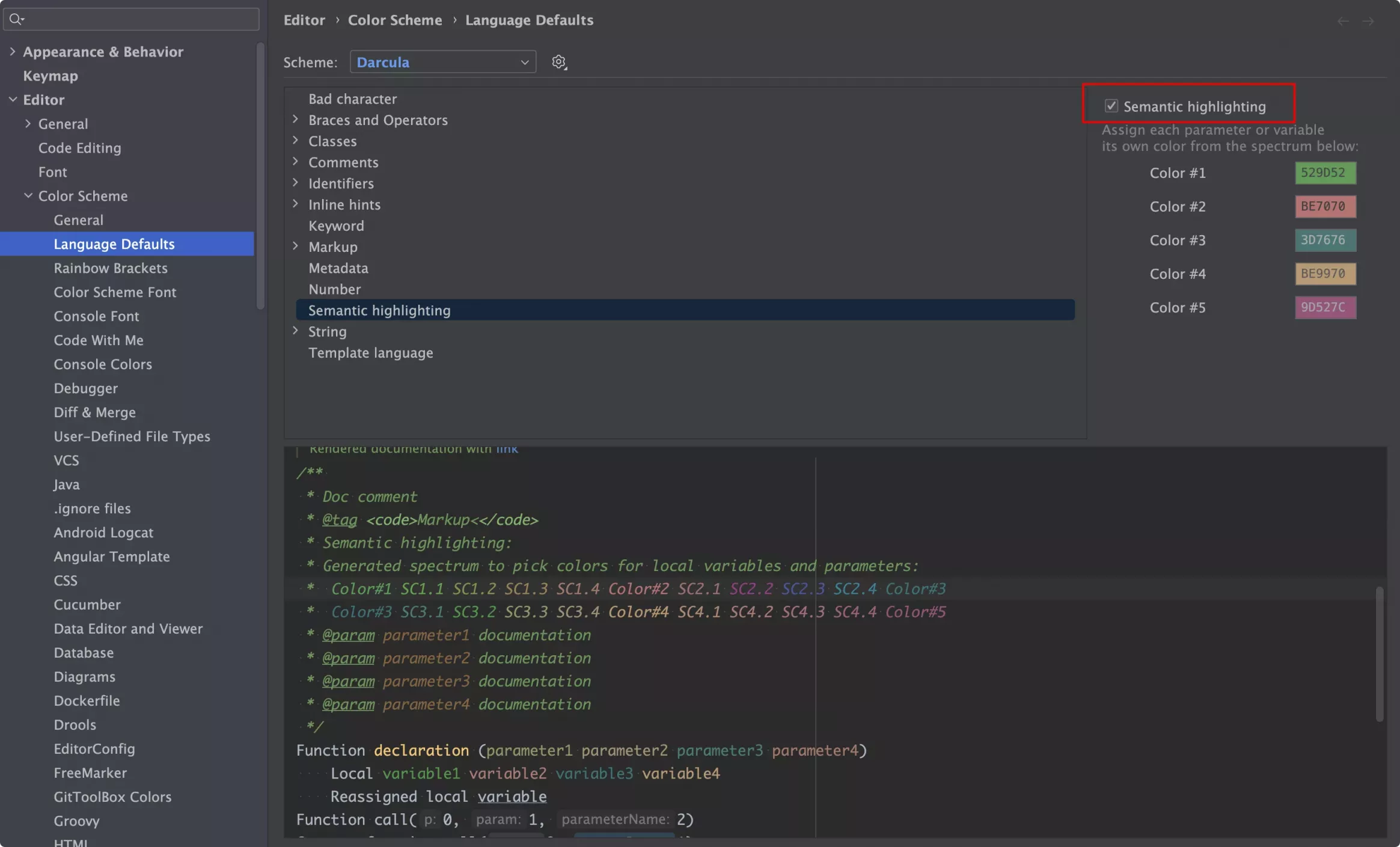Click the back navigation arrow
The height and width of the screenshot is (847, 1400).
[1344, 18]
